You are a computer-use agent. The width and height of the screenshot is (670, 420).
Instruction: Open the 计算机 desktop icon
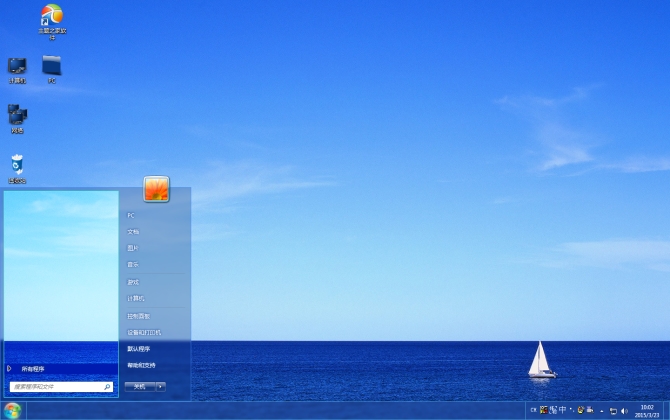[17, 67]
